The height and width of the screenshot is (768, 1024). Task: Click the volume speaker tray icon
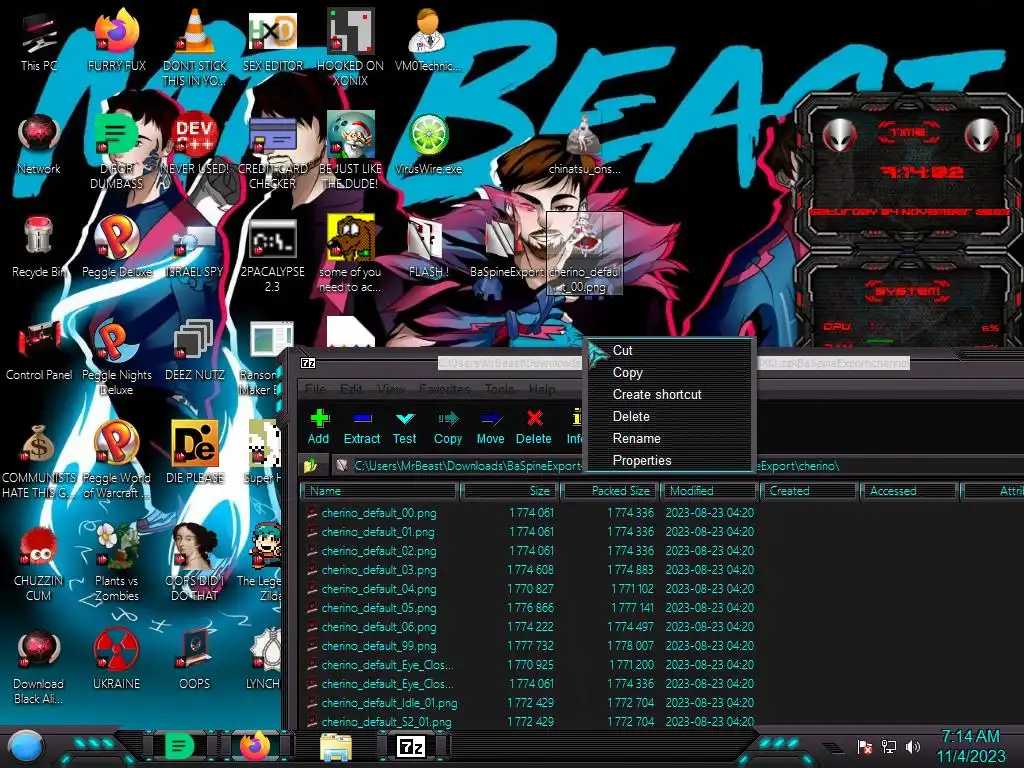pyautogui.click(x=912, y=746)
